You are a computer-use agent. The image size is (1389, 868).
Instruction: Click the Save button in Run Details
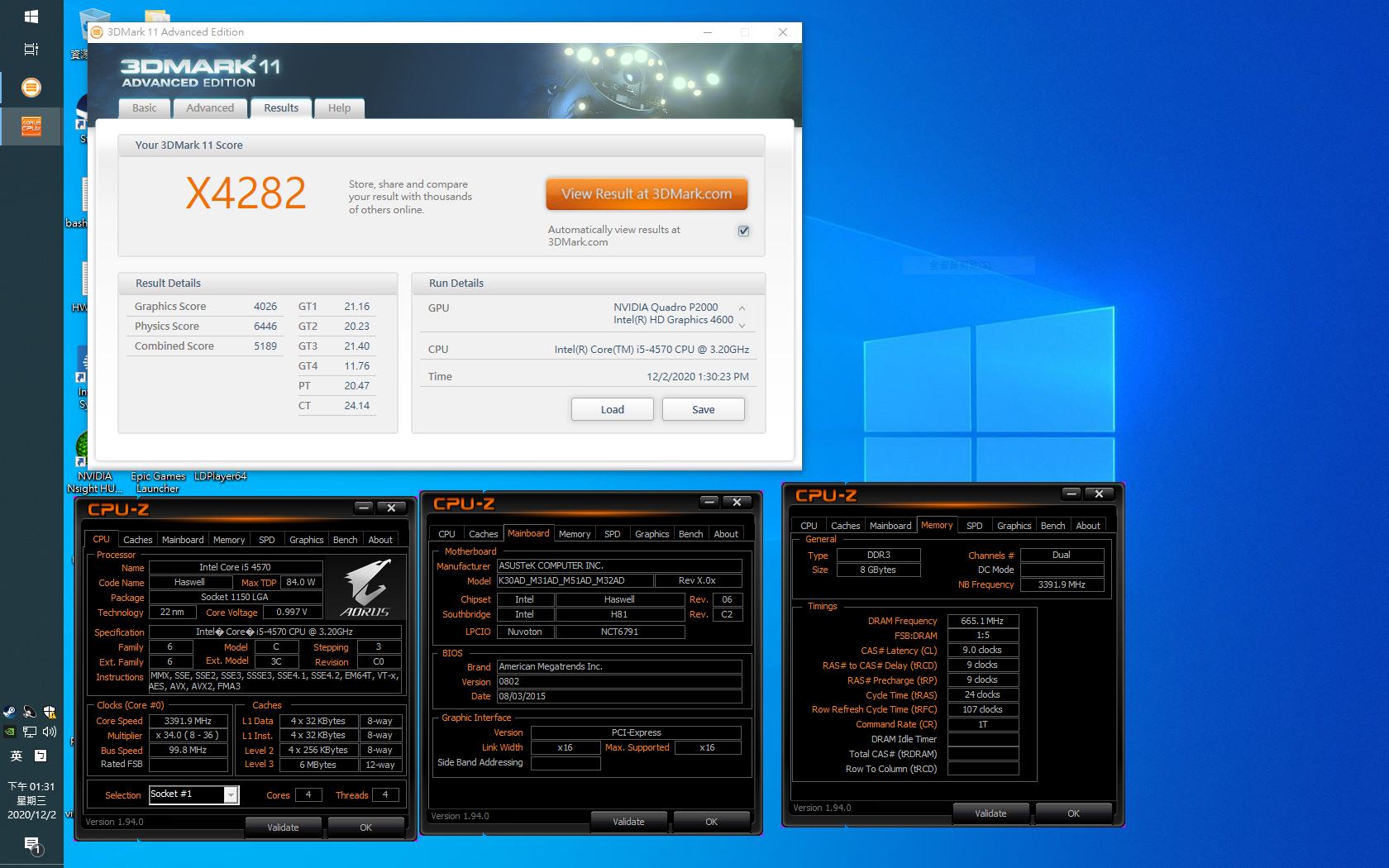pyautogui.click(x=704, y=409)
